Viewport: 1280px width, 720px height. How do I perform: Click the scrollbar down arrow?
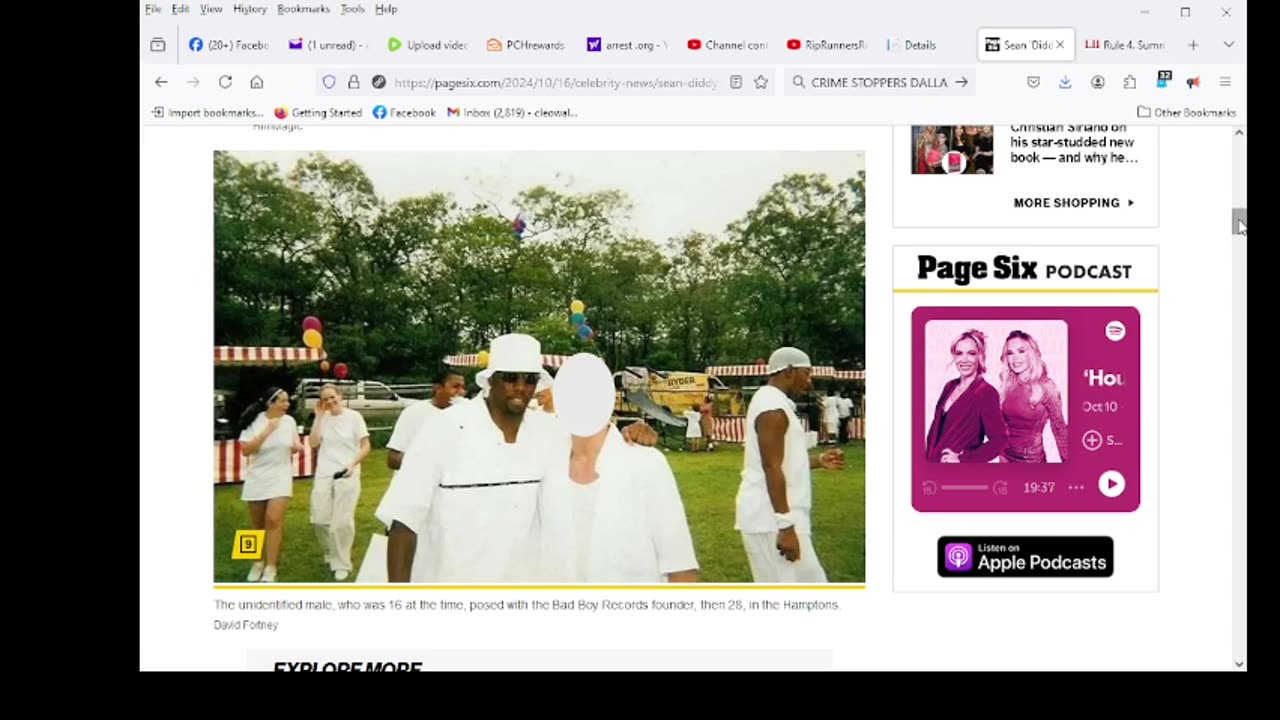[1239, 663]
